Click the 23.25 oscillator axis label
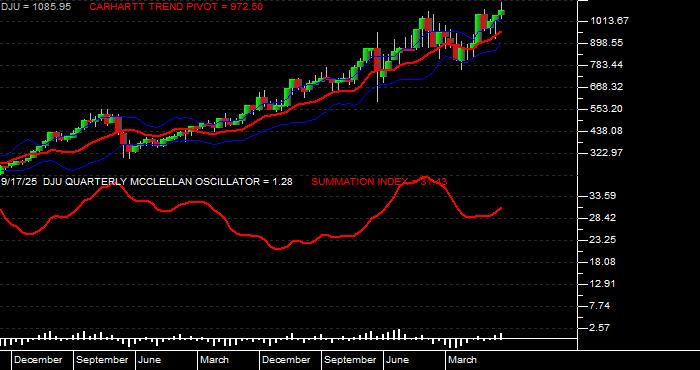 pos(603,240)
